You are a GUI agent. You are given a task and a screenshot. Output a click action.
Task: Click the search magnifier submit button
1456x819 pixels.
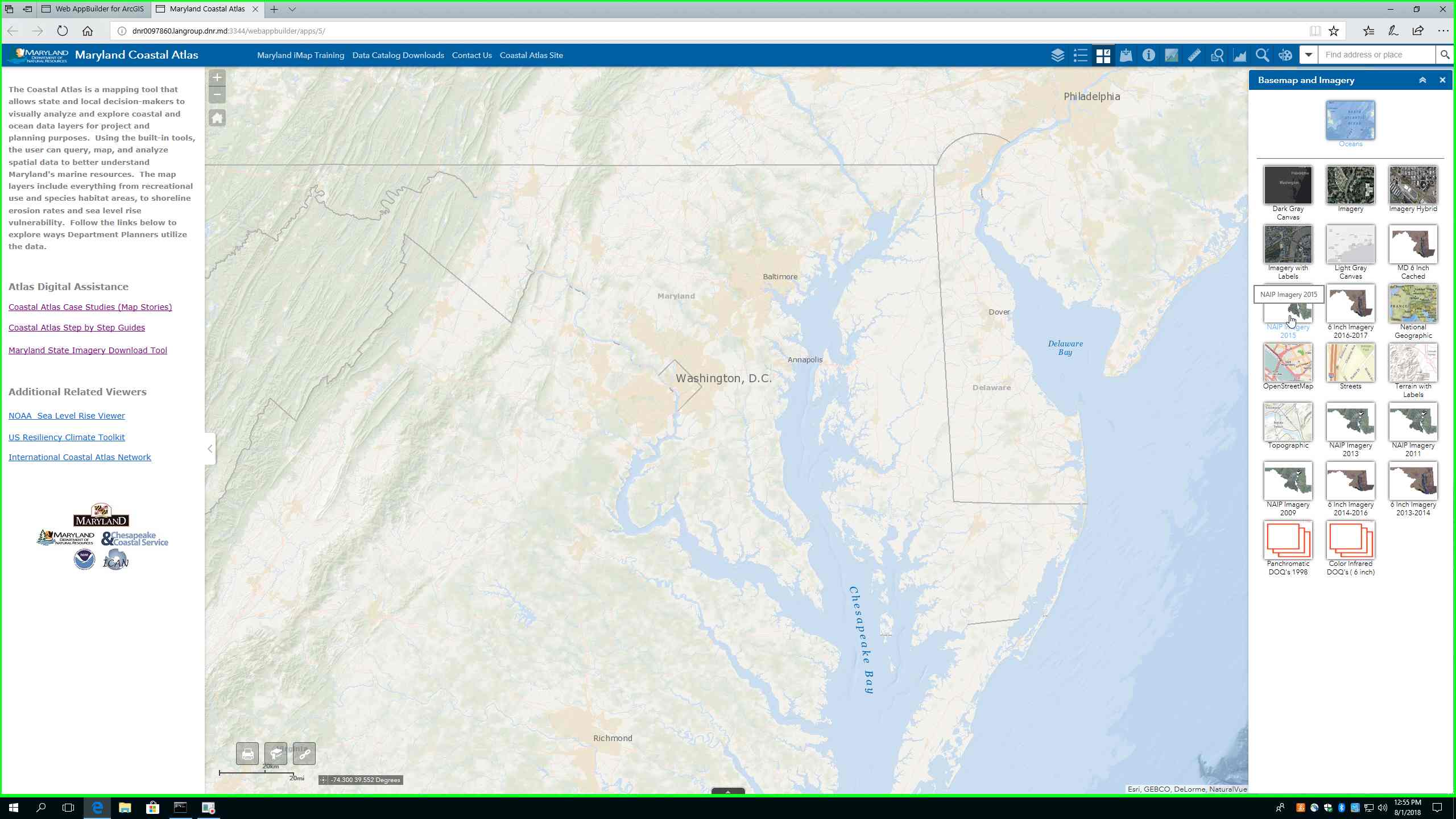coord(1444,55)
